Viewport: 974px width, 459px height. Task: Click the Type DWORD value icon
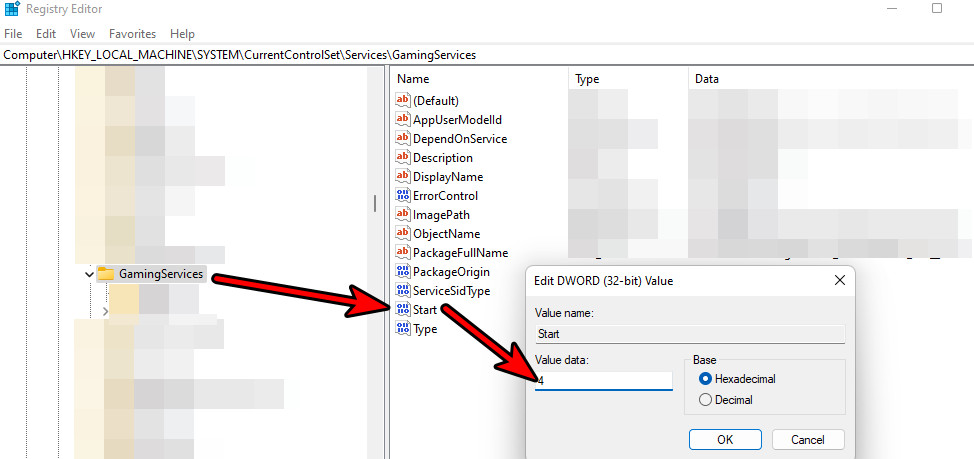click(x=403, y=329)
